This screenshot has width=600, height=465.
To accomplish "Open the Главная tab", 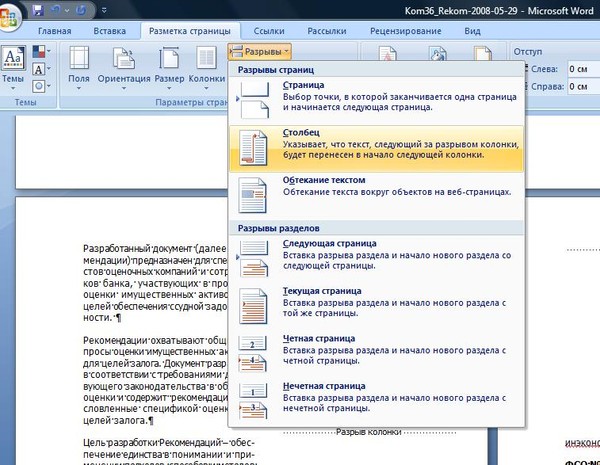I will coord(55,31).
